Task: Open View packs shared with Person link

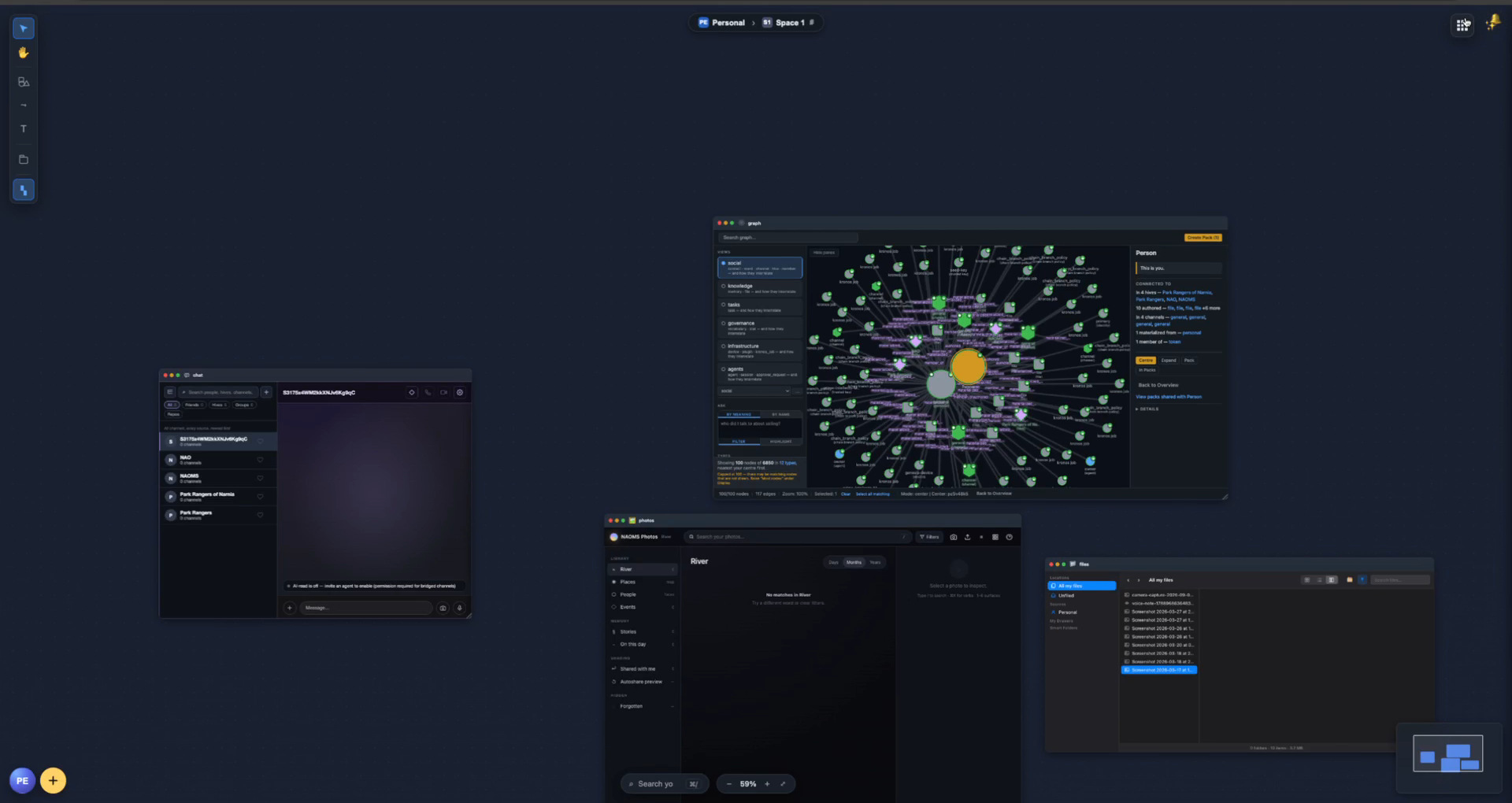Action: click(1169, 397)
